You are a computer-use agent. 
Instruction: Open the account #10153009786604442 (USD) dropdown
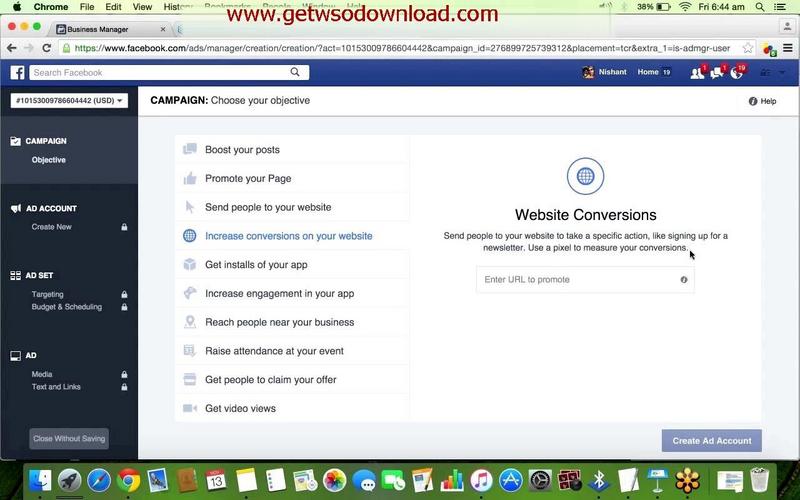coord(69,101)
